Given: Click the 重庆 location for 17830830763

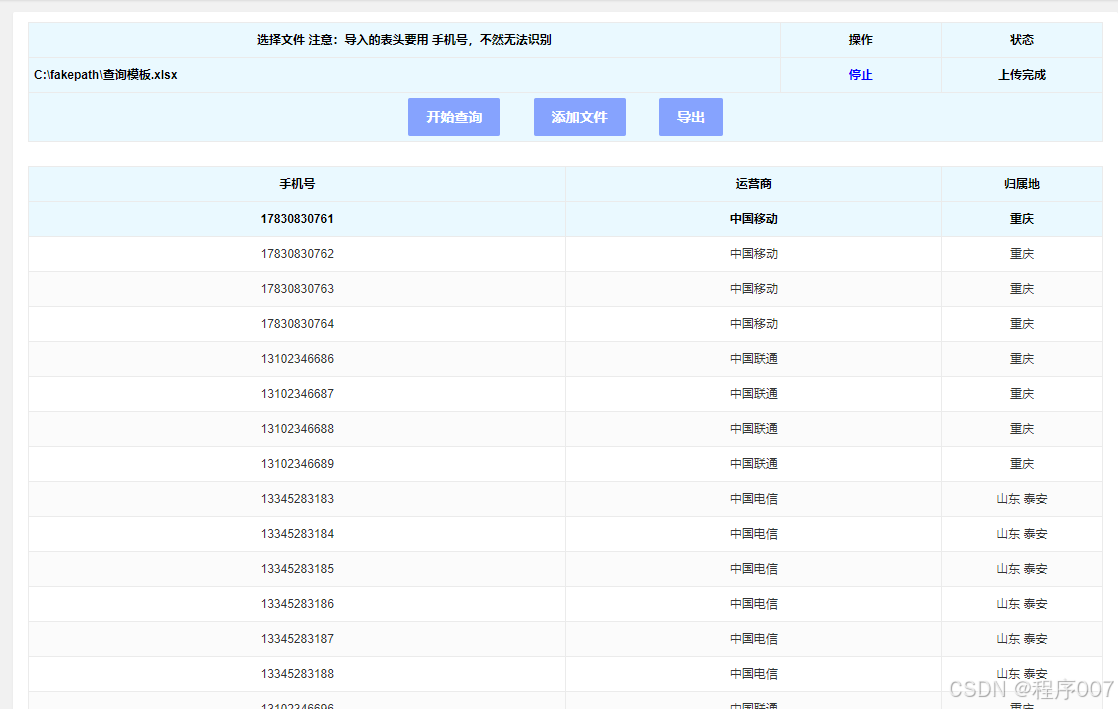Looking at the screenshot, I should click(x=1021, y=288).
